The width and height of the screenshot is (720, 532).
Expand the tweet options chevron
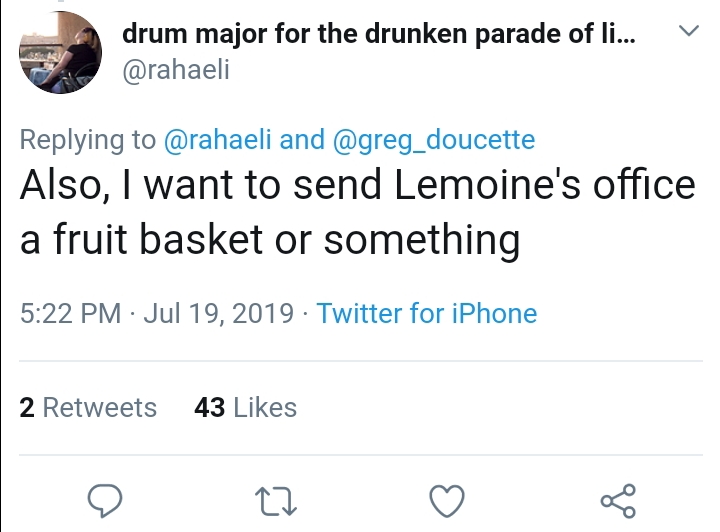pos(689,31)
